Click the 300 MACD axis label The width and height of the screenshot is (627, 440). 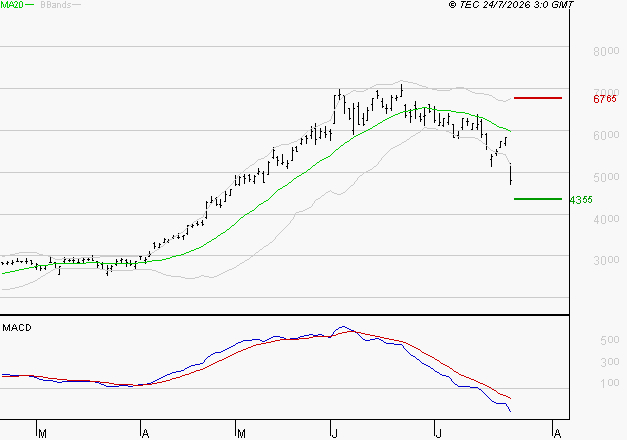pyautogui.click(x=610, y=362)
